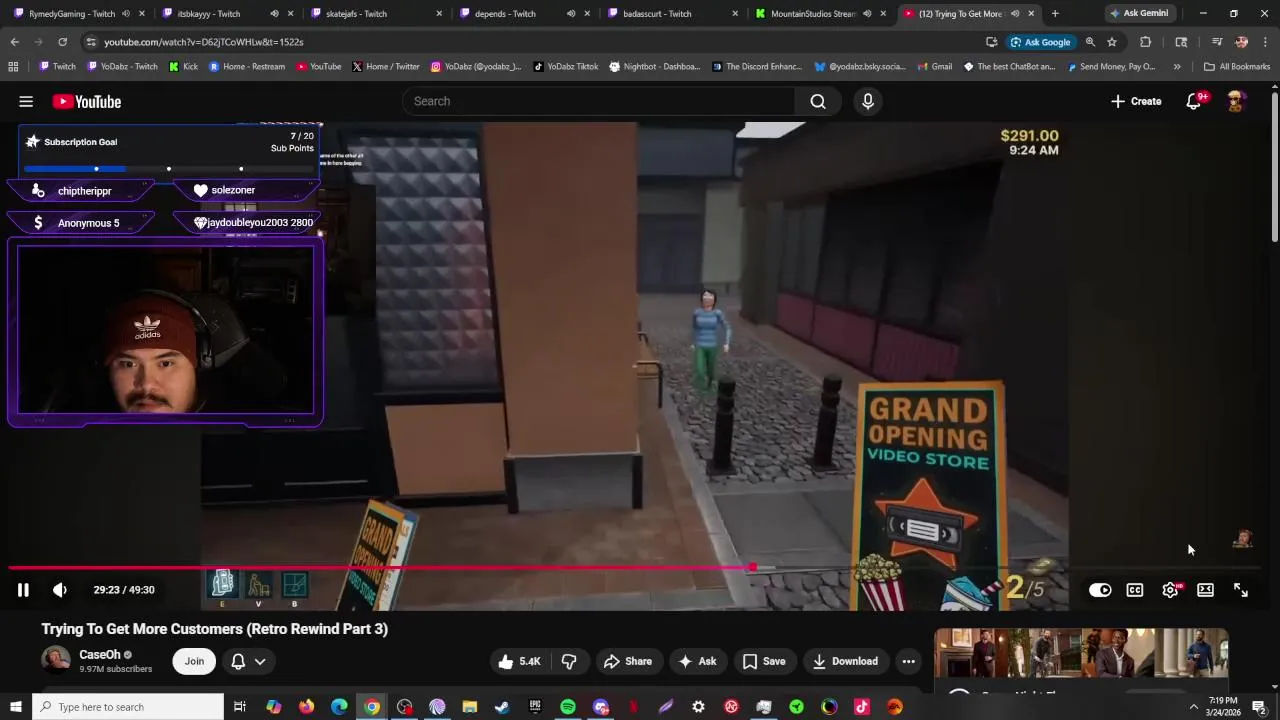Click the Create button
Image resolution: width=1280 pixels, height=720 pixels.
pyautogui.click(x=1136, y=101)
